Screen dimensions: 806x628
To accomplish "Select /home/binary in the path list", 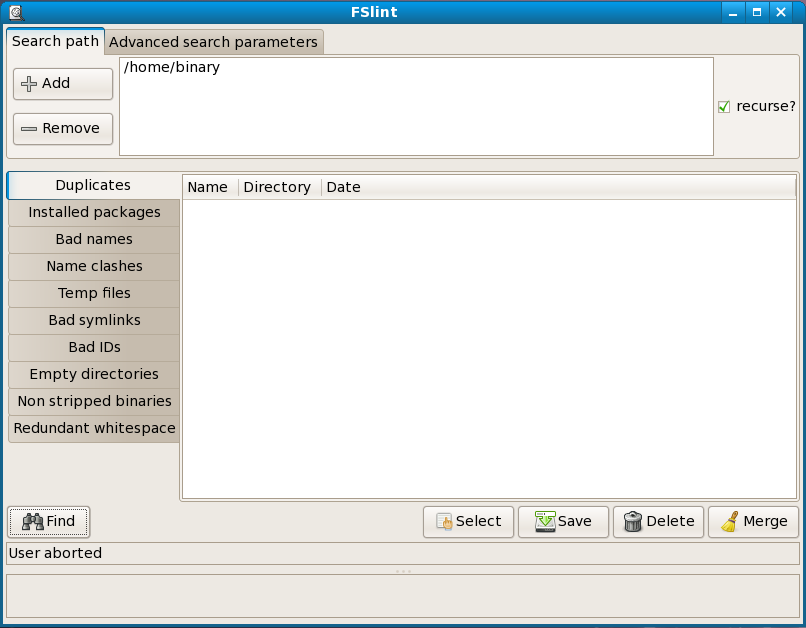I will pyautogui.click(x=171, y=68).
